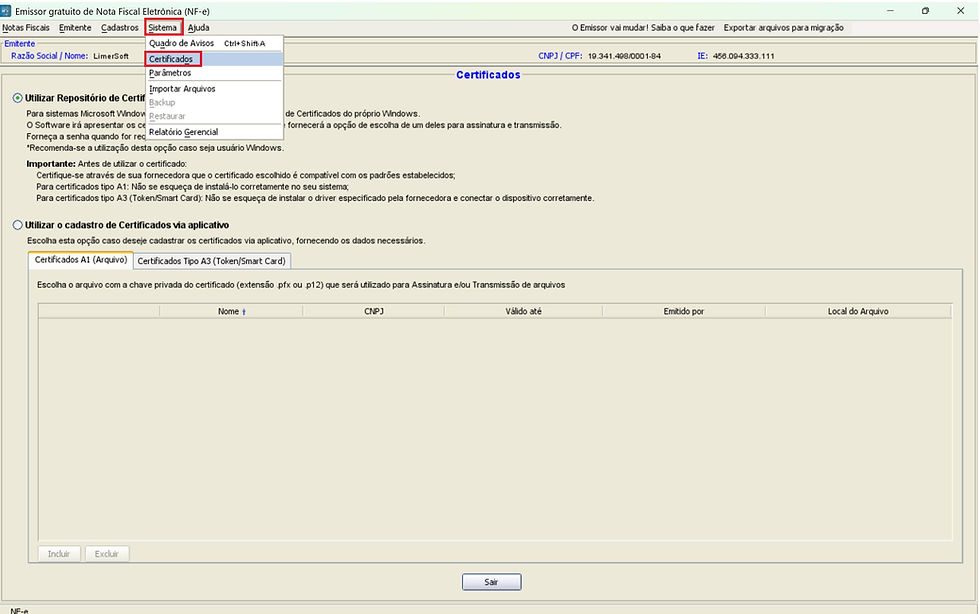Viewport: 980px width, 614px height.
Task: Click 'Exportar arquivos para migração'
Action: pos(784,28)
